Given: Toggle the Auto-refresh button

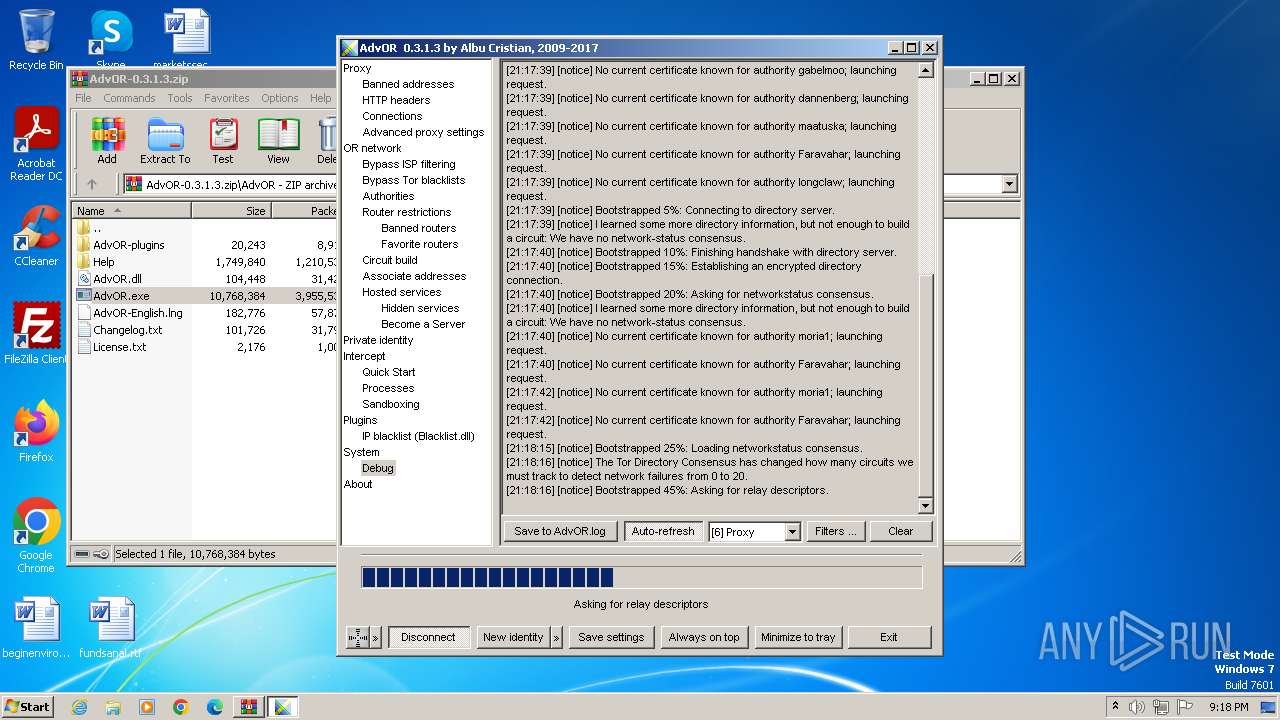Looking at the screenshot, I should 662,531.
